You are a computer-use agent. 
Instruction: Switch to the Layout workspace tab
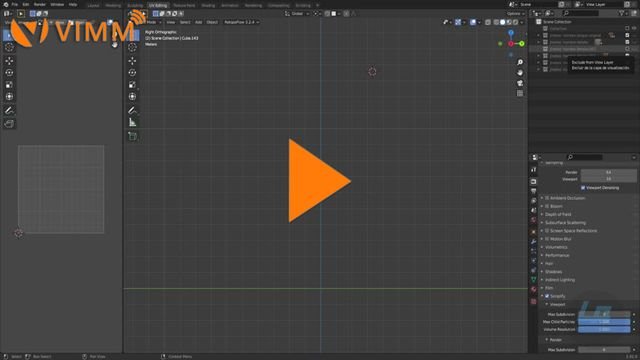[93, 5]
